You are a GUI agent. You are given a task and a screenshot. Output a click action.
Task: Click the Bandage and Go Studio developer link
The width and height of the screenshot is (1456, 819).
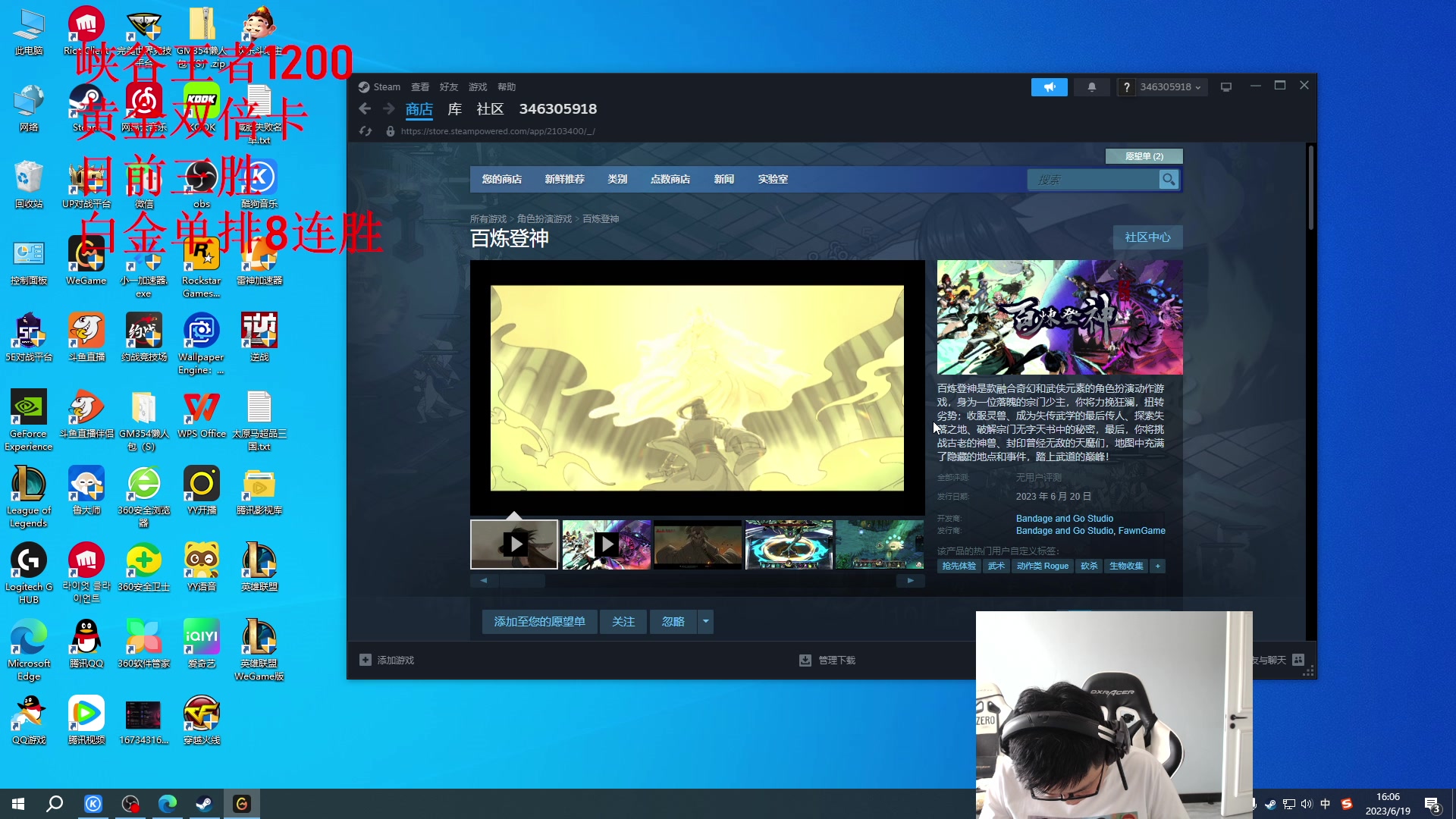click(1065, 519)
